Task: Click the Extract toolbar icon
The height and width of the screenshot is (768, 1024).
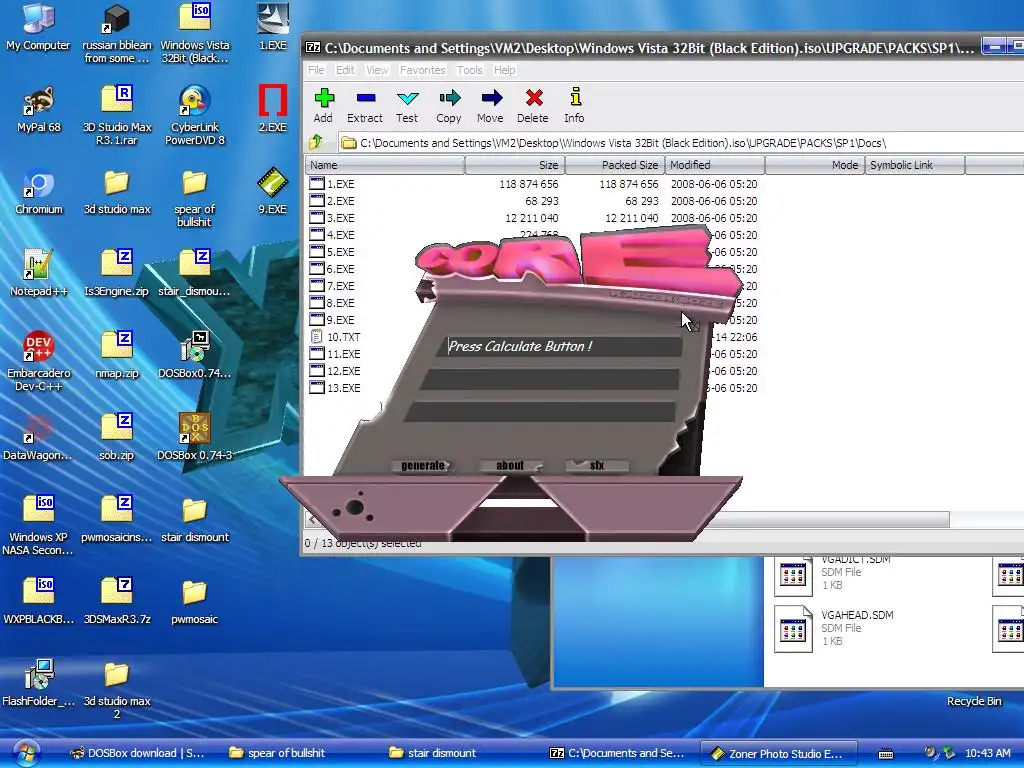Action: (365, 106)
